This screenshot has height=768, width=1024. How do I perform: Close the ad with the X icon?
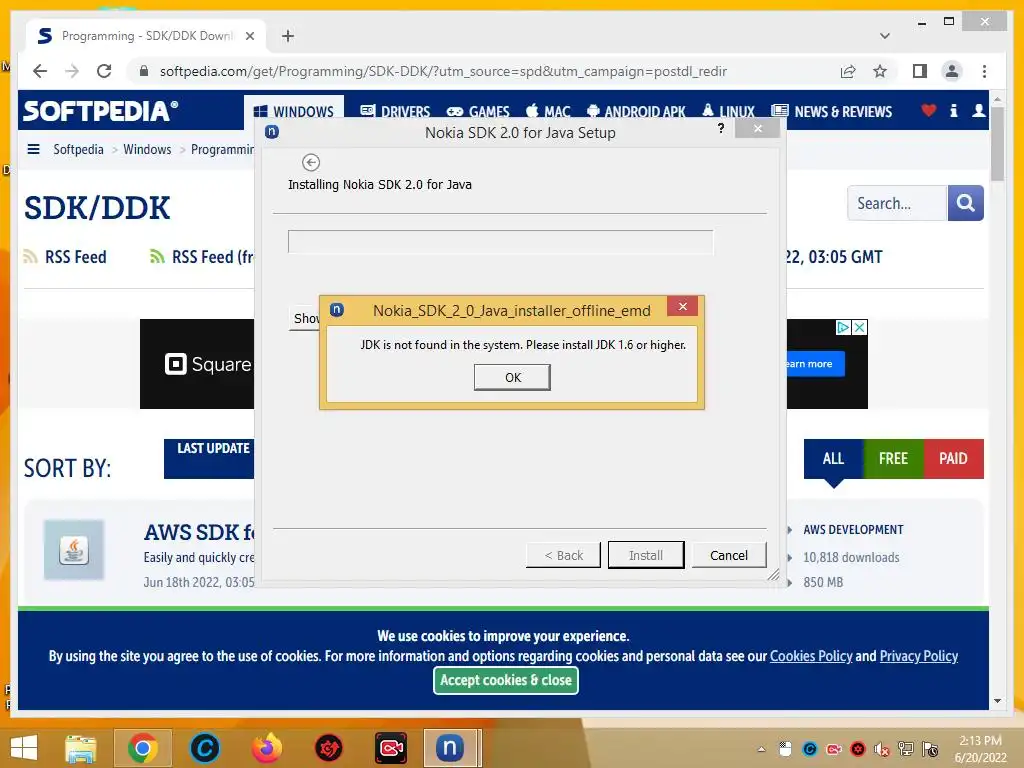(860, 327)
